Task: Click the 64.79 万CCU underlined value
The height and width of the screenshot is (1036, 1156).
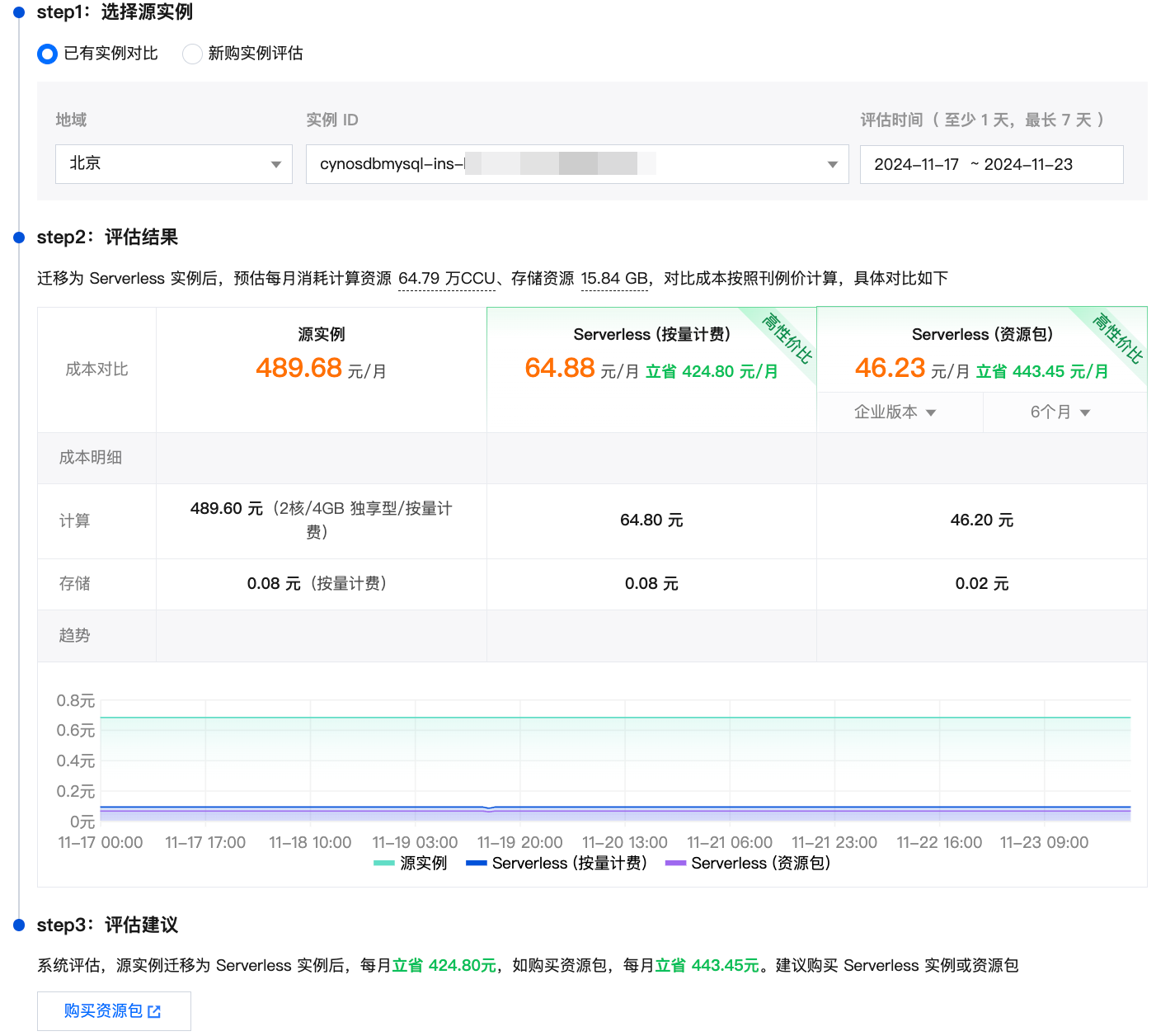Action: click(x=446, y=279)
